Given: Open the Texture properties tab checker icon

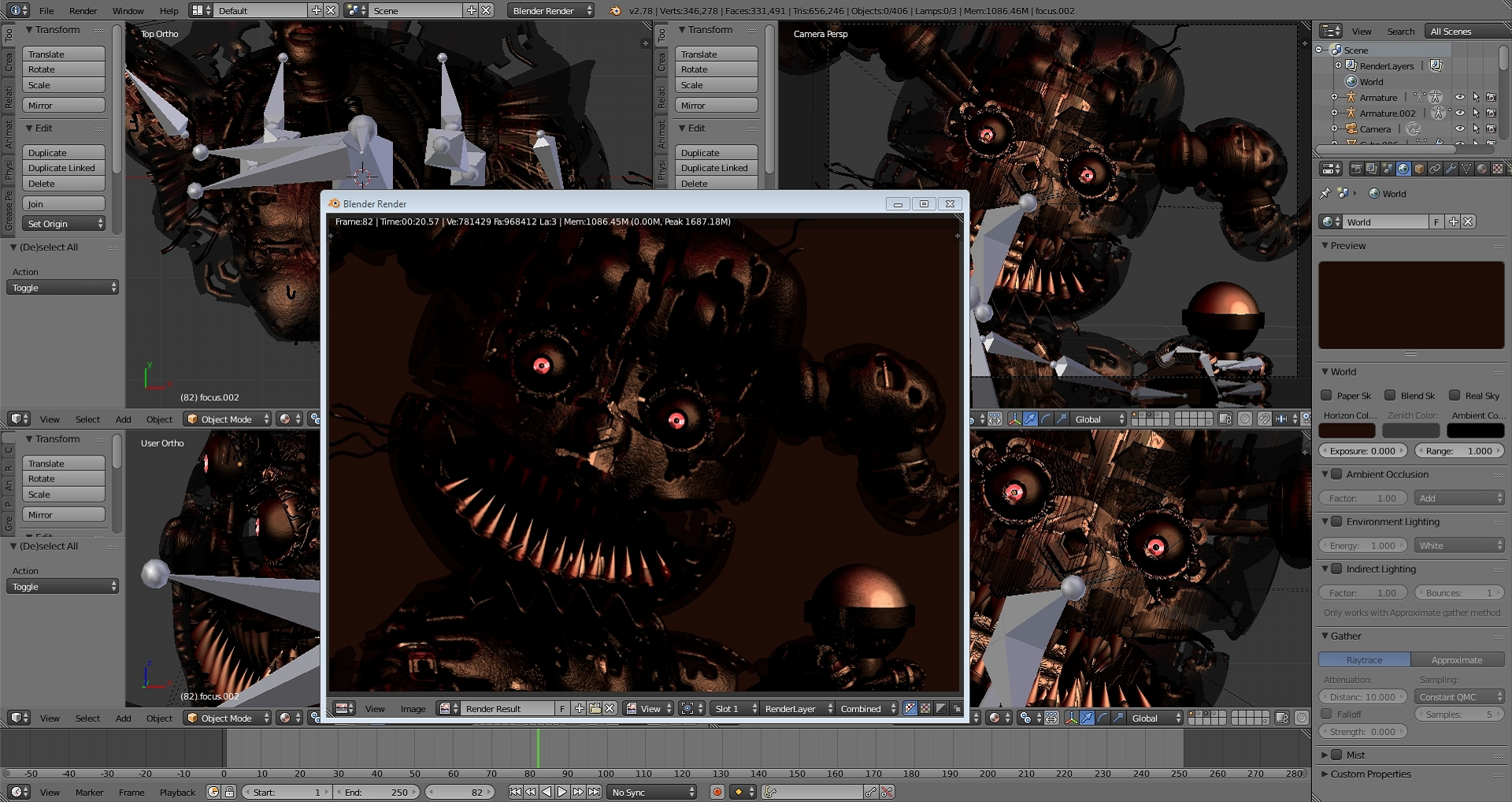Looking at the screenshot, I should 1498,169.
